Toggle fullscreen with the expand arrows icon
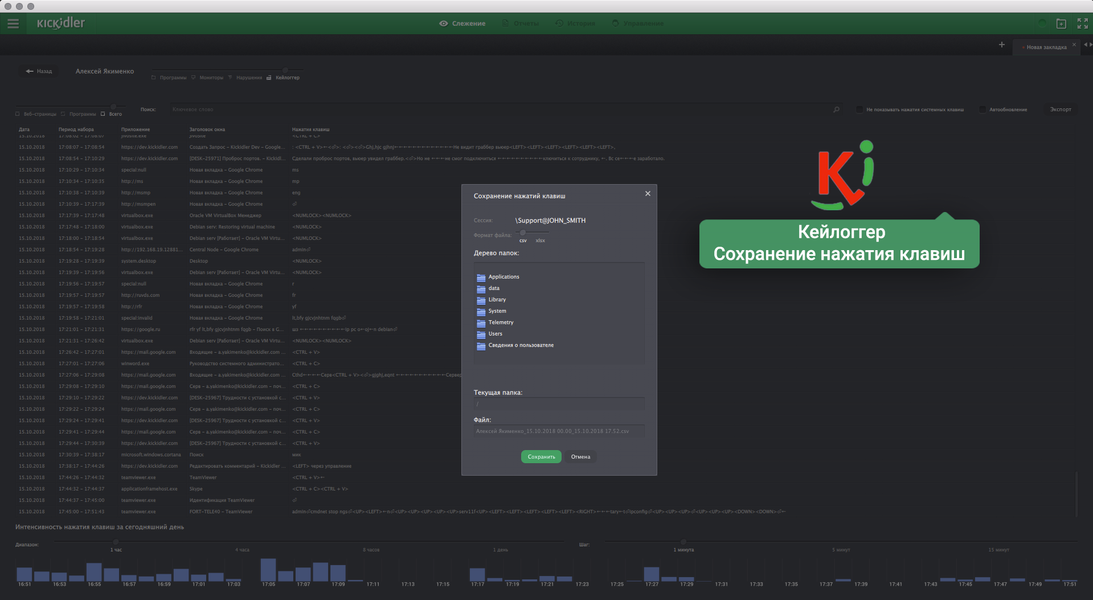This screenshot has height=600, width=1093. click(1082, 24)
